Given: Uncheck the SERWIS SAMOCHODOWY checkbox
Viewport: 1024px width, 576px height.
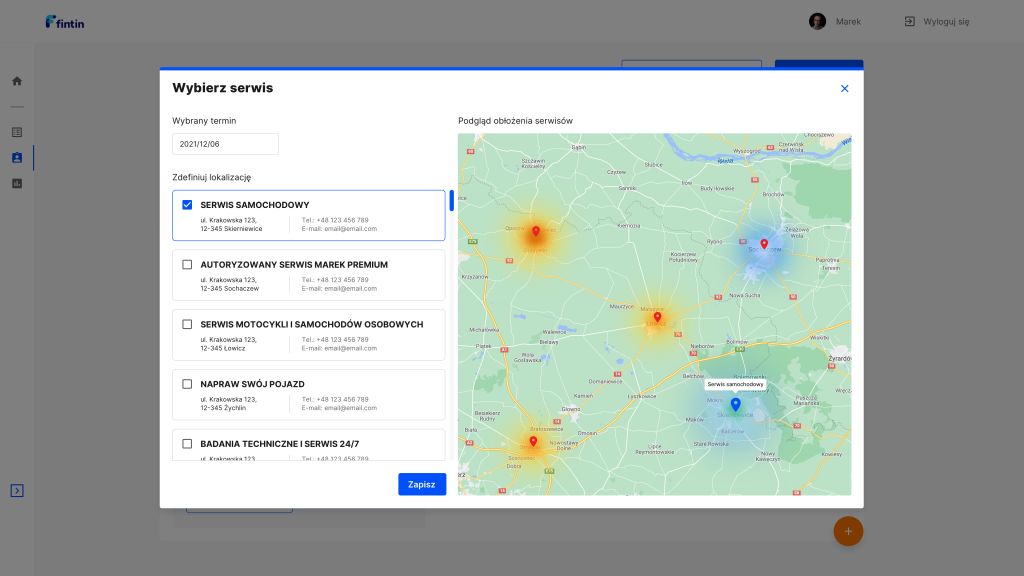Looking at the screenshot, I should [187, 205].
